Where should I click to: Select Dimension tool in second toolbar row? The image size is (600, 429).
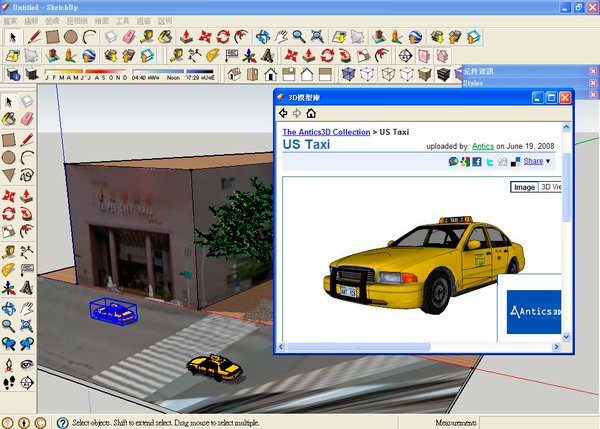[194, 56]
